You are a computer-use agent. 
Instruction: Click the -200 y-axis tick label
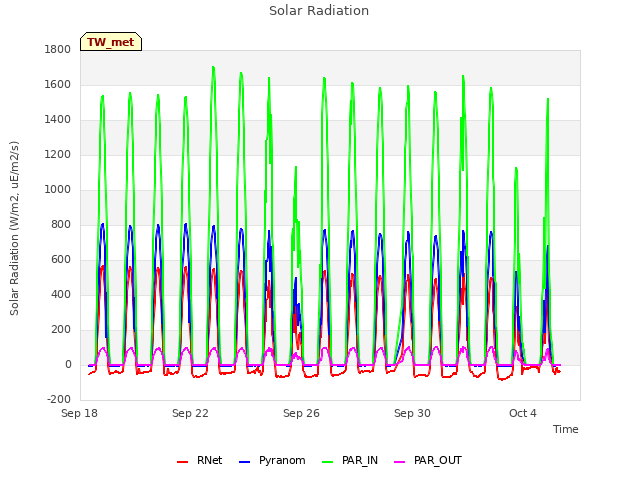coord(59,399)
